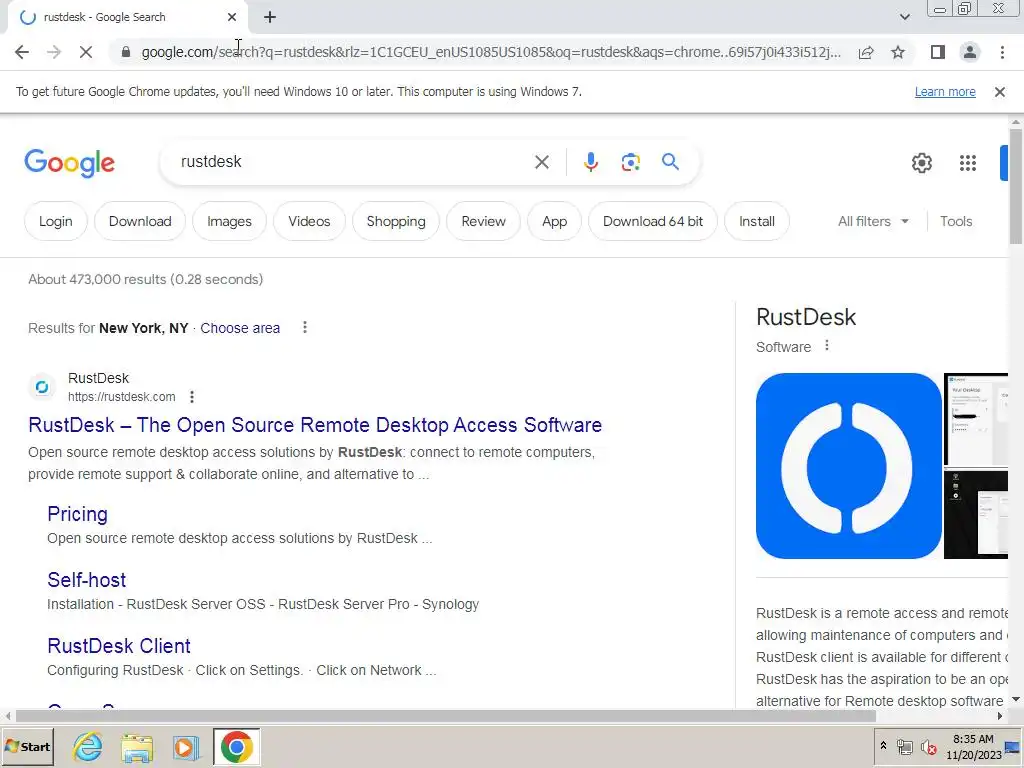
Task: Filter results by App chip
Action: click(x=554, y=221)
